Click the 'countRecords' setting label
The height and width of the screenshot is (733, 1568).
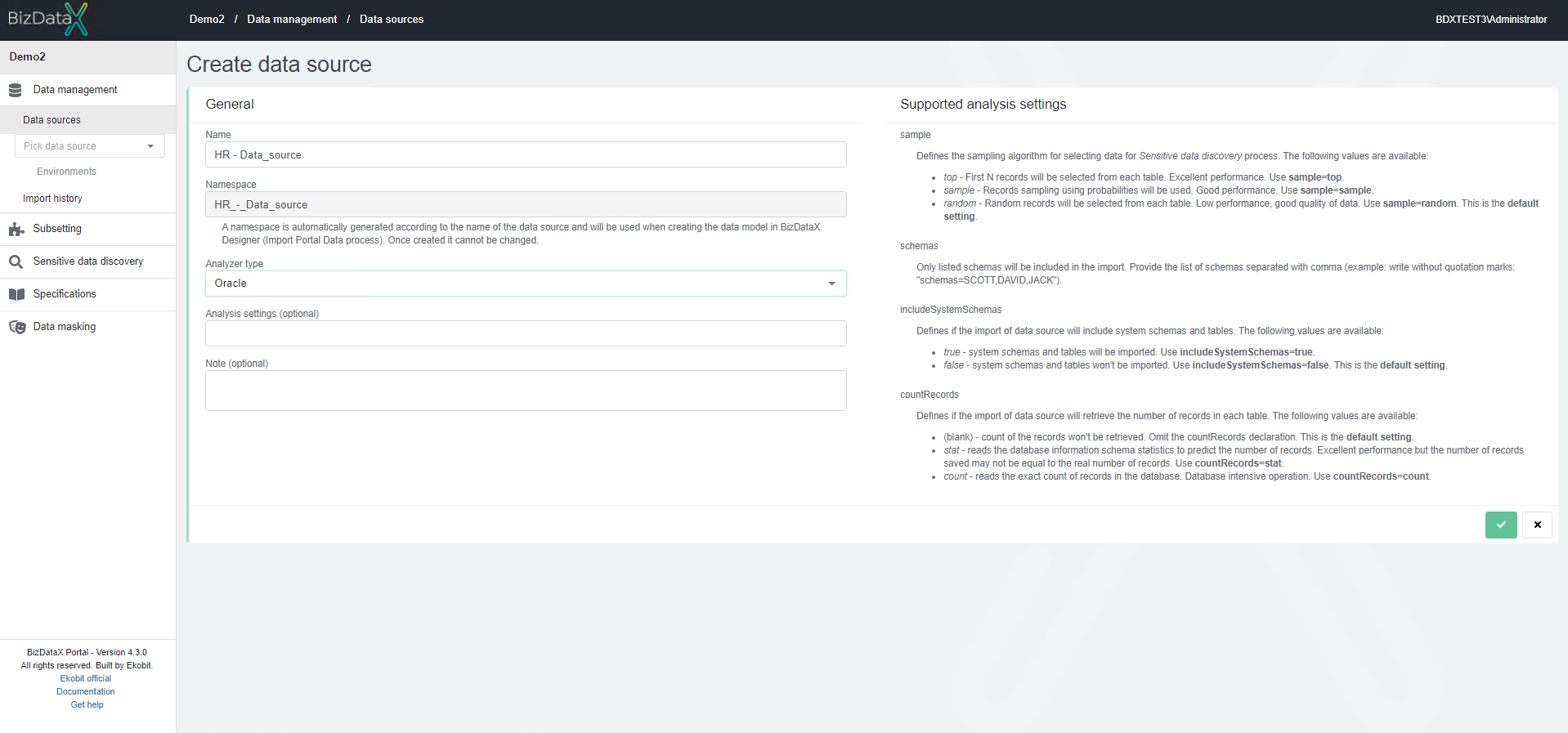(x=929, y=395)
